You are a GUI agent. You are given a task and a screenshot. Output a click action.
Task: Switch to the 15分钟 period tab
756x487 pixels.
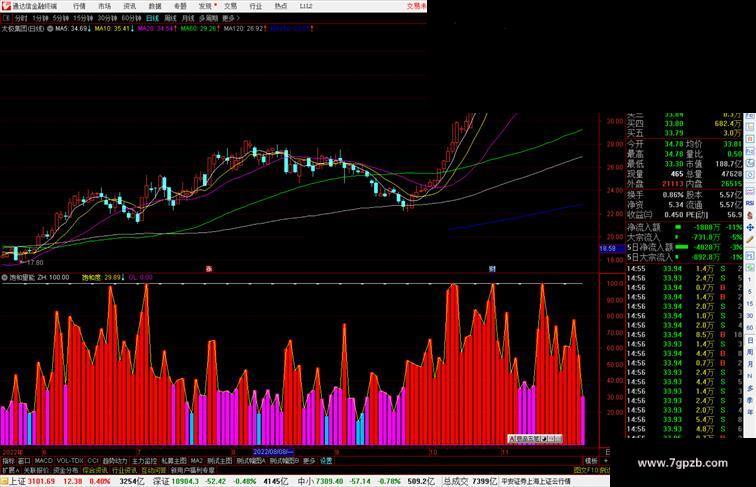tap(83, 18)
